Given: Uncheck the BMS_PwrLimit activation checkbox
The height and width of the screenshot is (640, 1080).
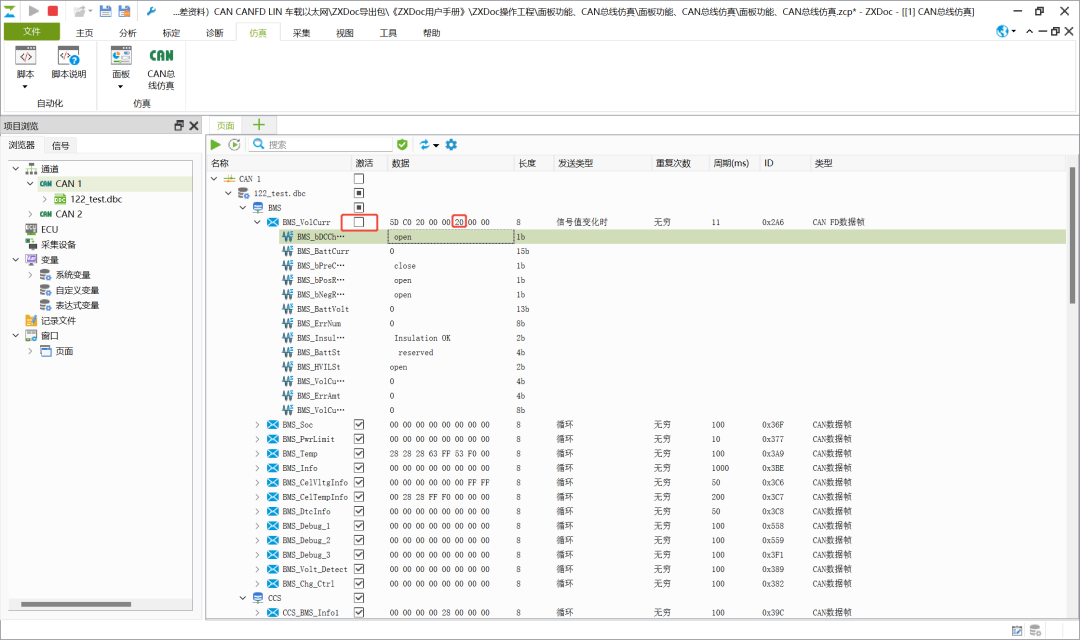Looking at the screenshot, I should click(359, 439).
